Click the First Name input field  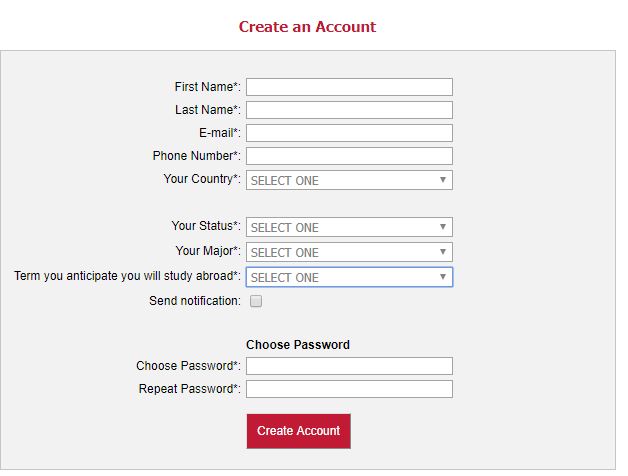349,87
